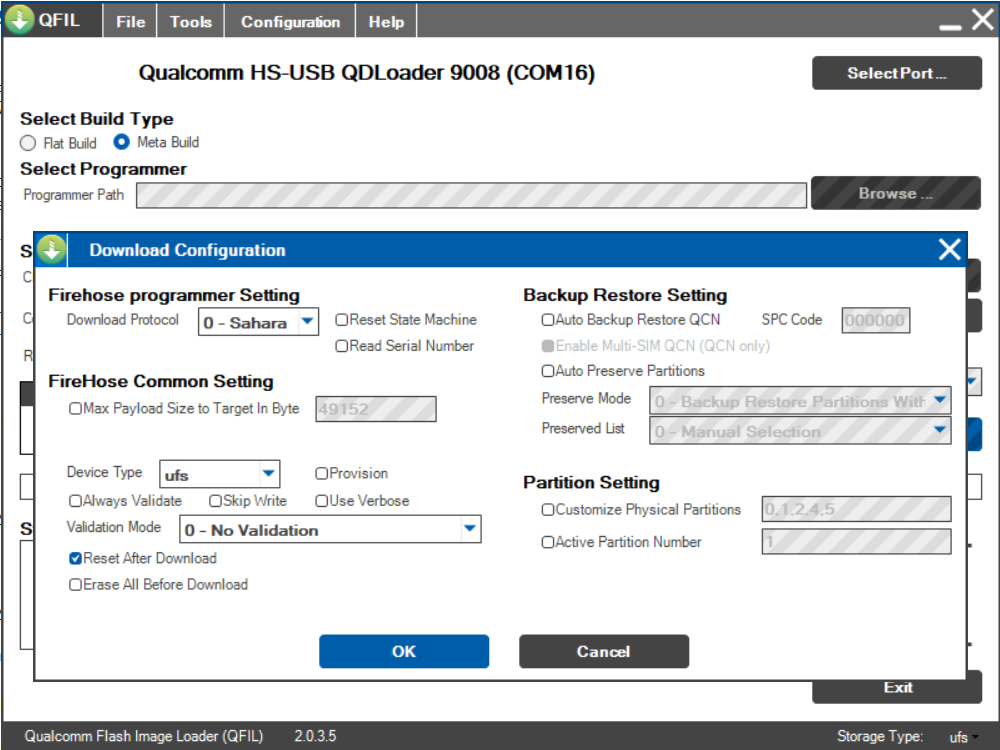Enable Auto Backup Restore QCN
The image size is (1000, 750).
click(x=548, y=320)
